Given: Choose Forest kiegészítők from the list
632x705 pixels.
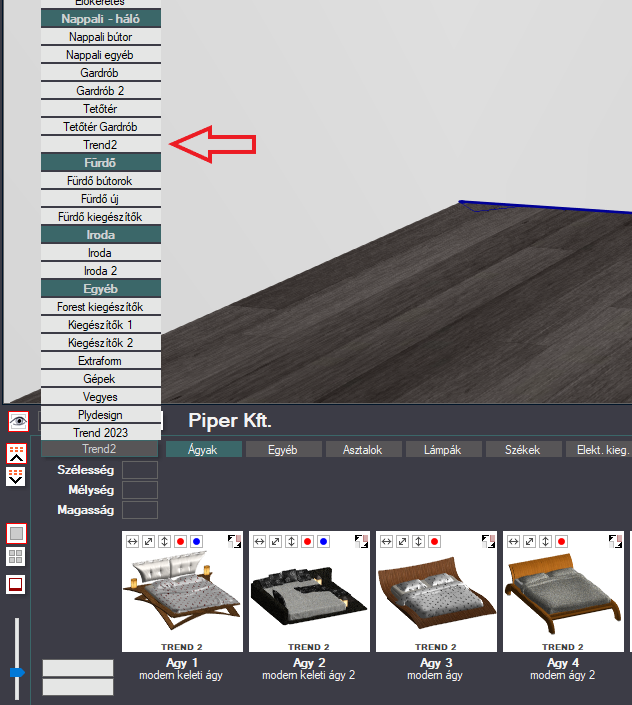Looking at the screenshot, I should pos(101,307).
